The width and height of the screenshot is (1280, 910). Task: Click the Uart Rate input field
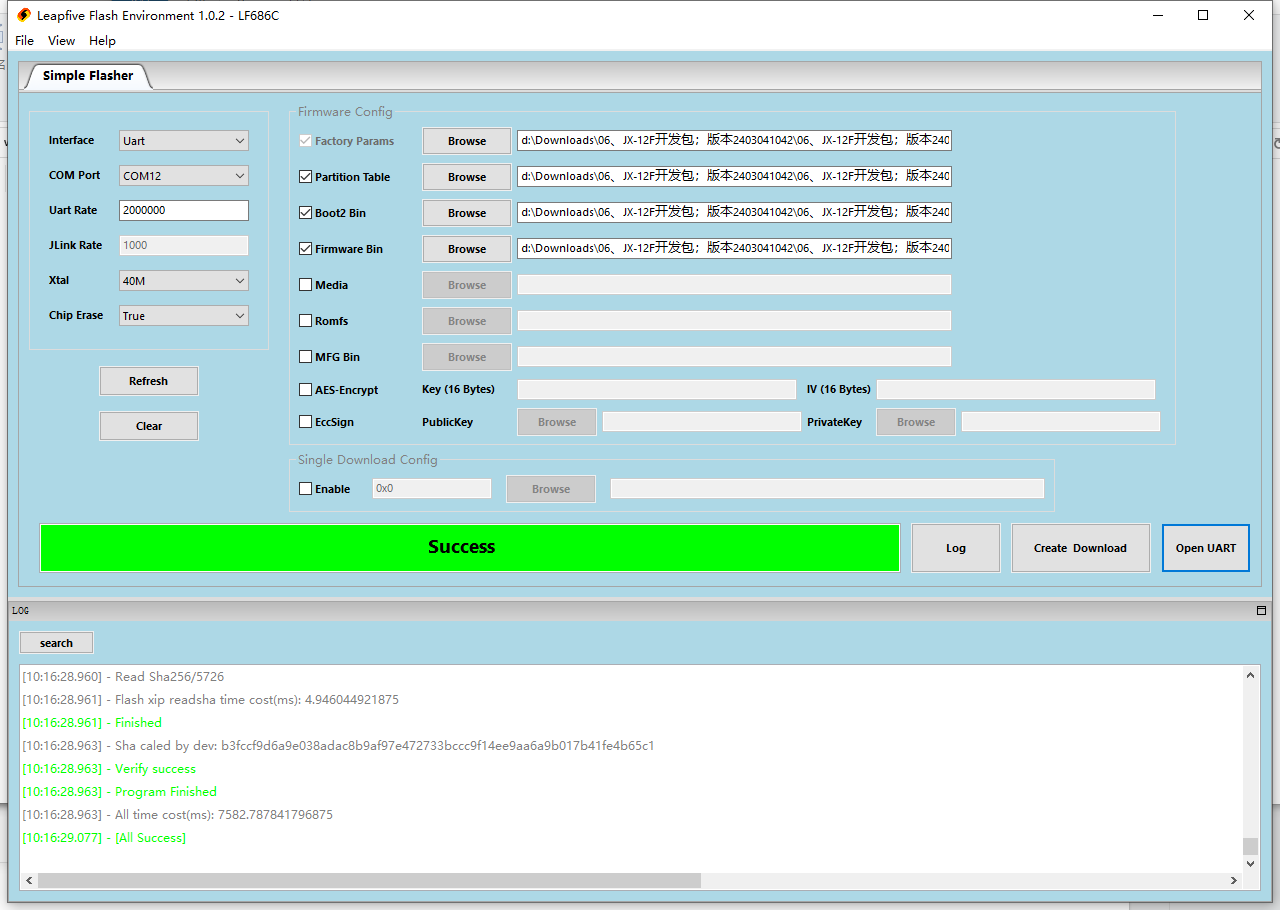click(183, 211)
